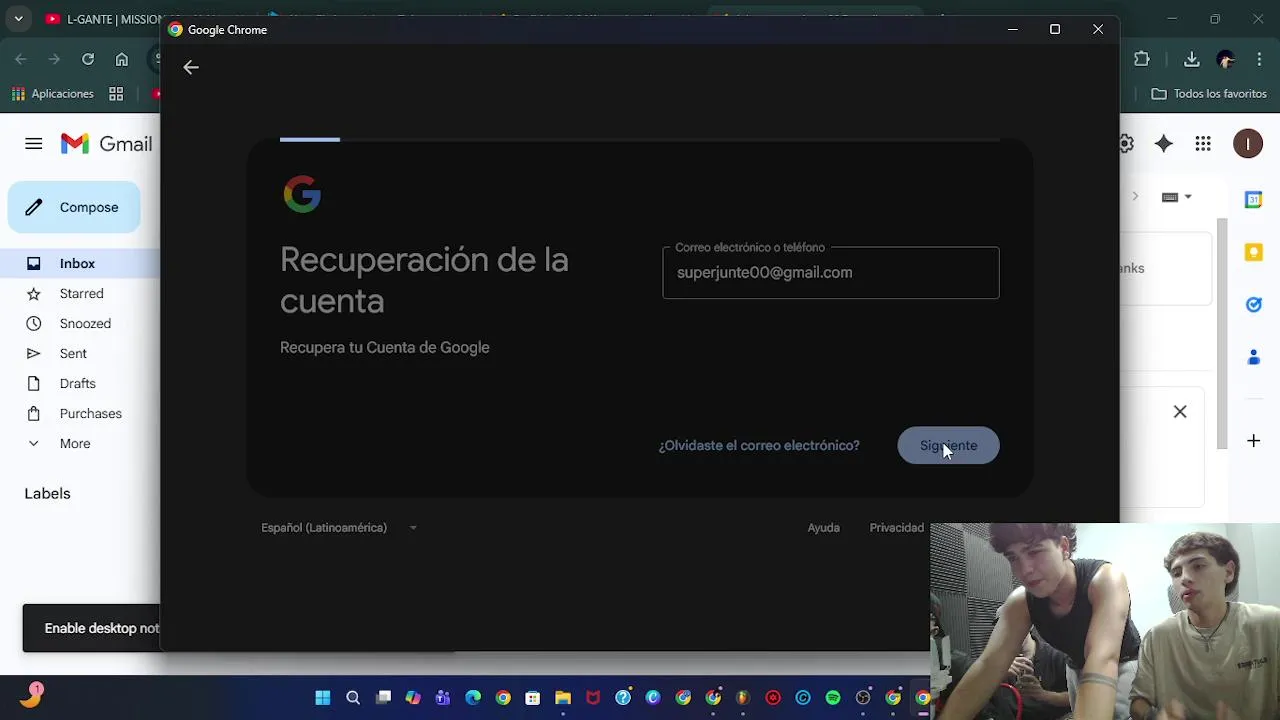Open the Inbox folder
Screen dimensions: 1280x720
click(77, 263)
